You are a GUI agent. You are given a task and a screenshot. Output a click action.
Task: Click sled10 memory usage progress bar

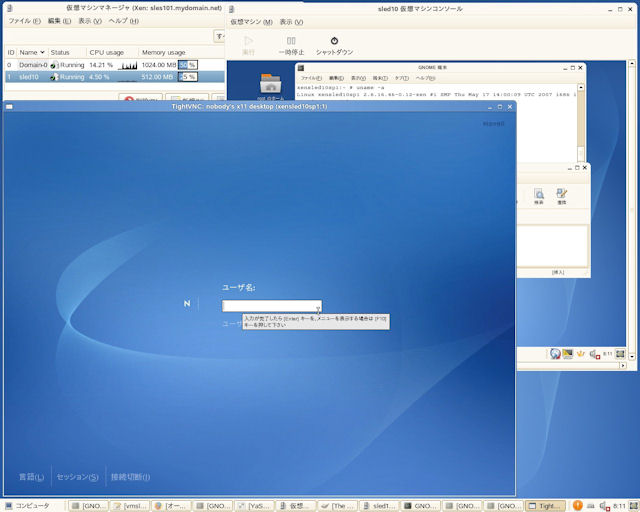pos(188,77)
